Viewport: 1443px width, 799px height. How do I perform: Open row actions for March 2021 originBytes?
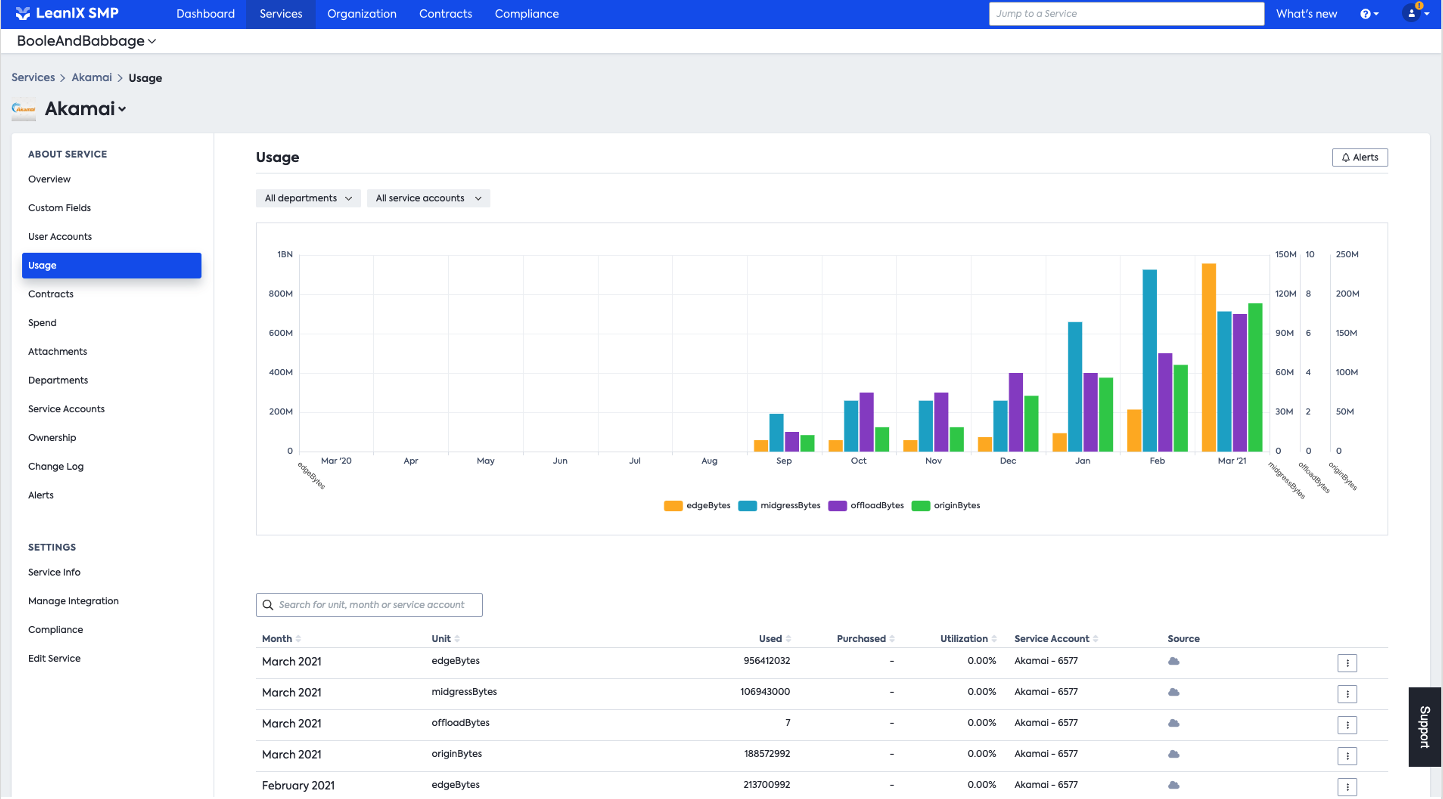(x=1347, y=756)
